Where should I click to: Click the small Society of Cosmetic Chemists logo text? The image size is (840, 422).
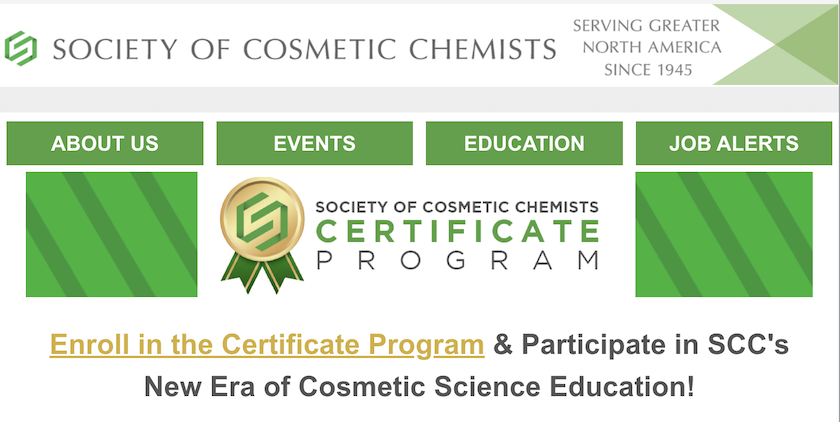coord(457,207)
